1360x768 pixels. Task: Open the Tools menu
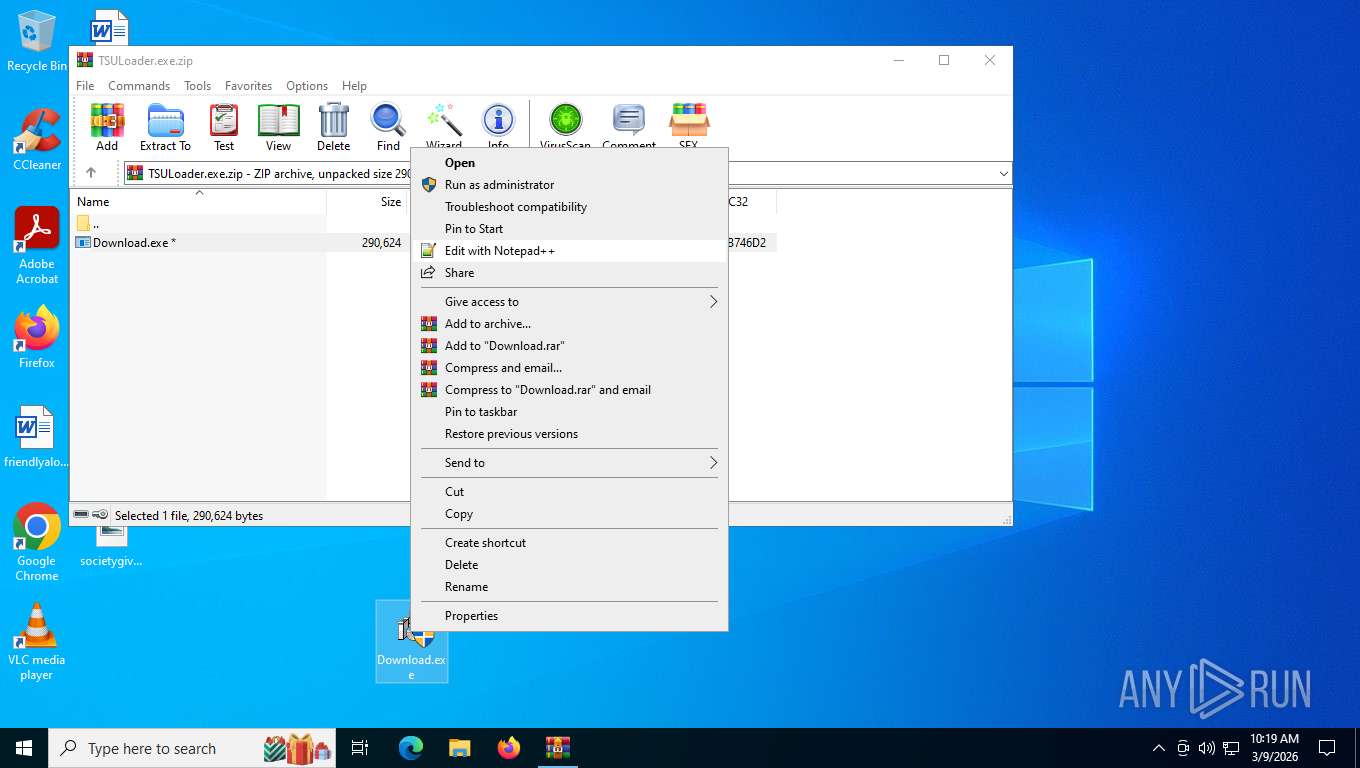coord(197,86)
